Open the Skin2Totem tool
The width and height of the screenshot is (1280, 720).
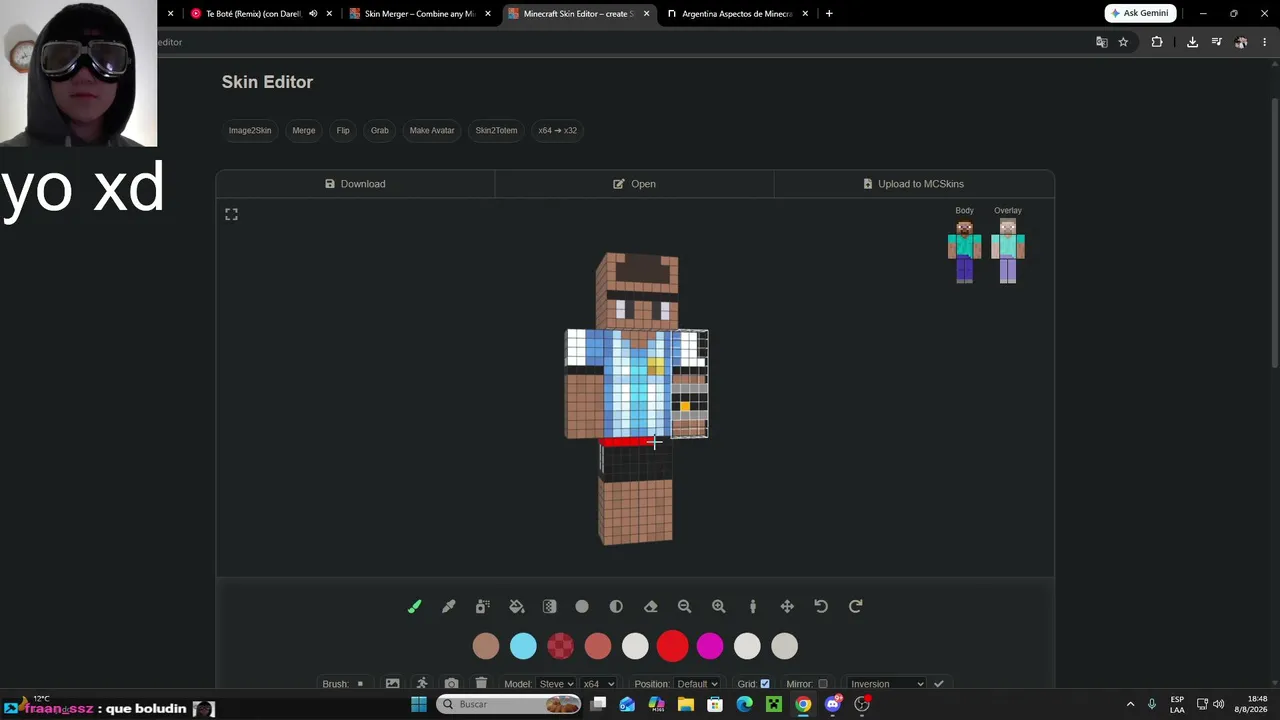[497, 130]
